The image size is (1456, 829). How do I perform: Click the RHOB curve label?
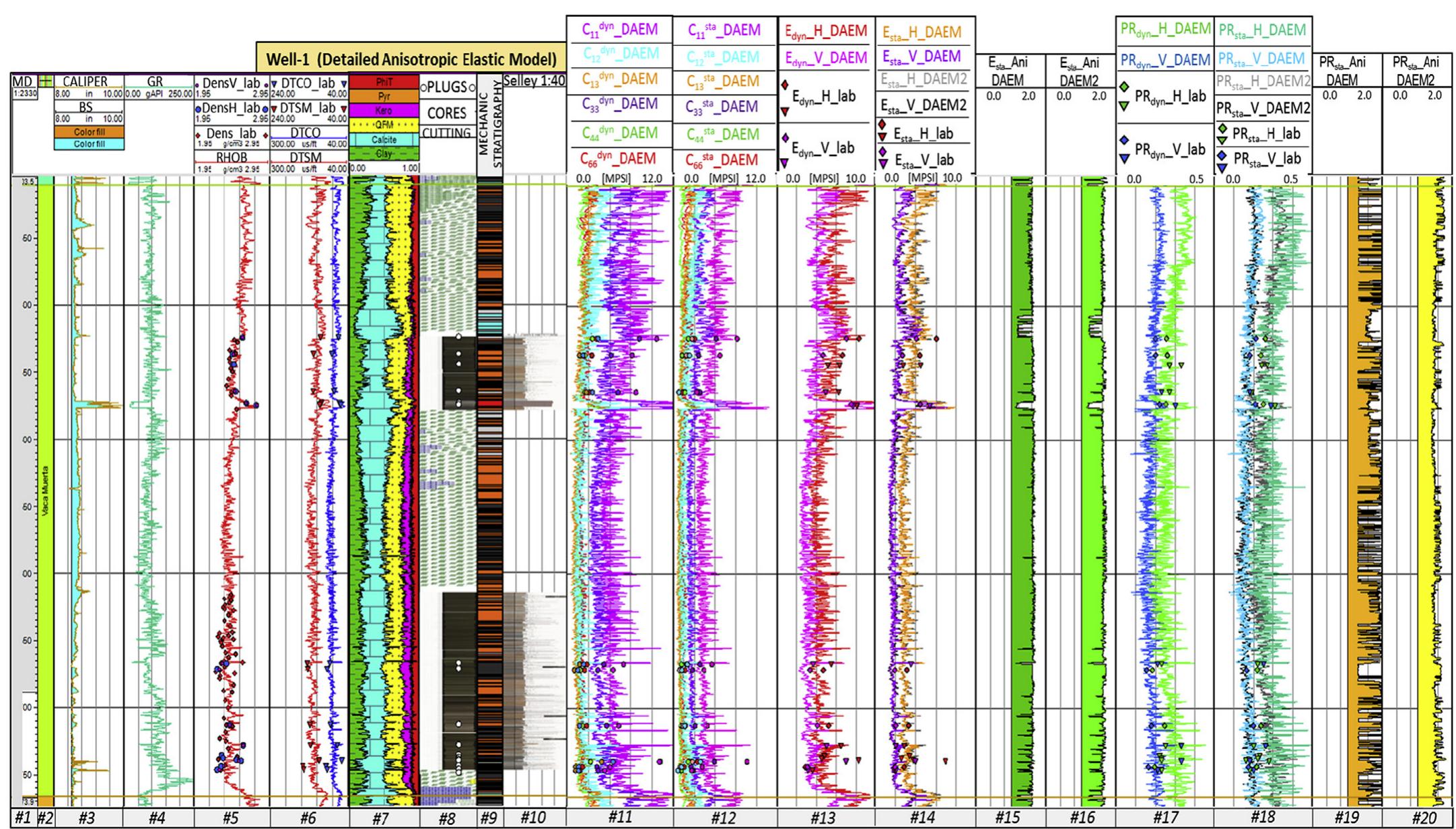point(232,157)
